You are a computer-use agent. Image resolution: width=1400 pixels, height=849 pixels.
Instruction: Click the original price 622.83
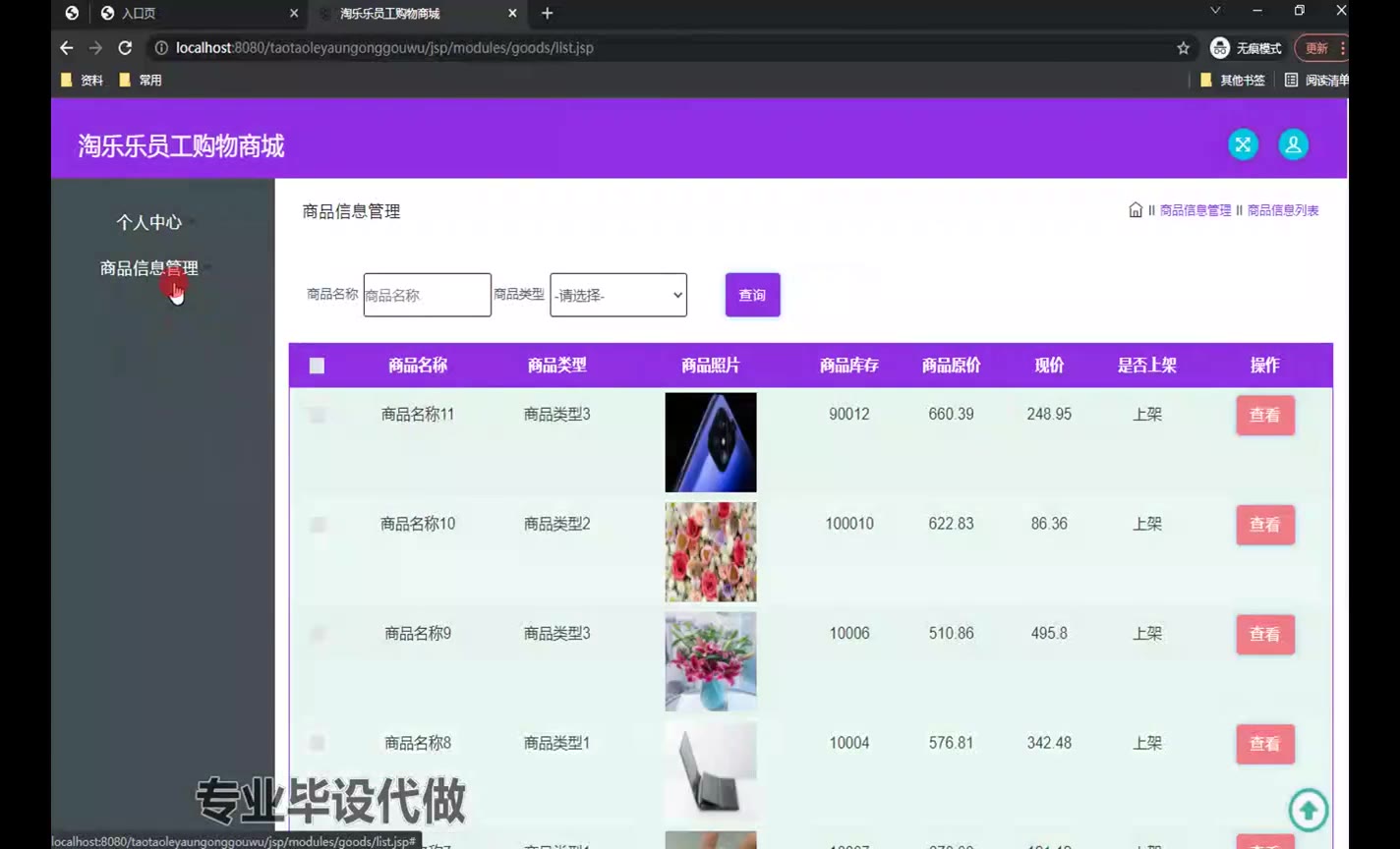click(x=951, y=524)
